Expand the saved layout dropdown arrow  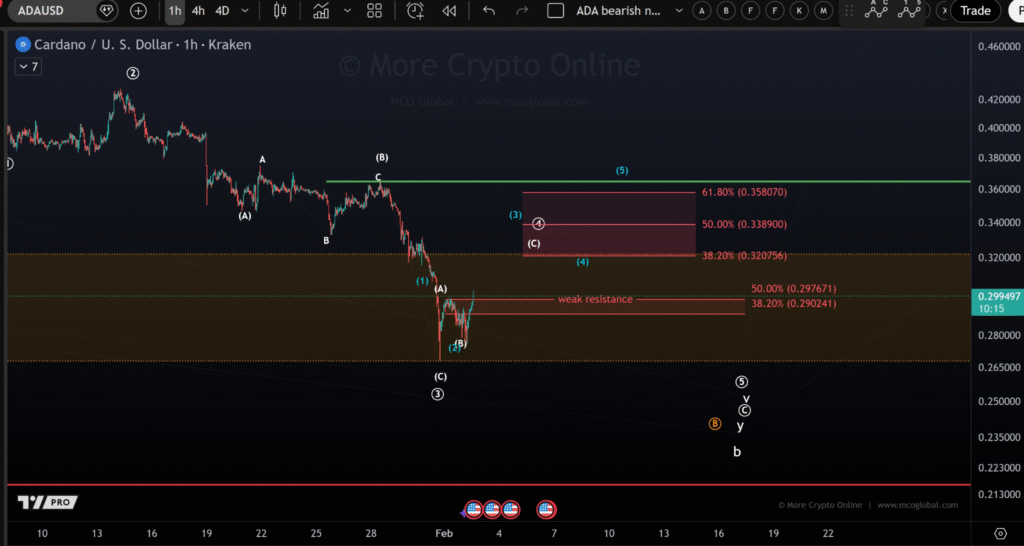679,10
